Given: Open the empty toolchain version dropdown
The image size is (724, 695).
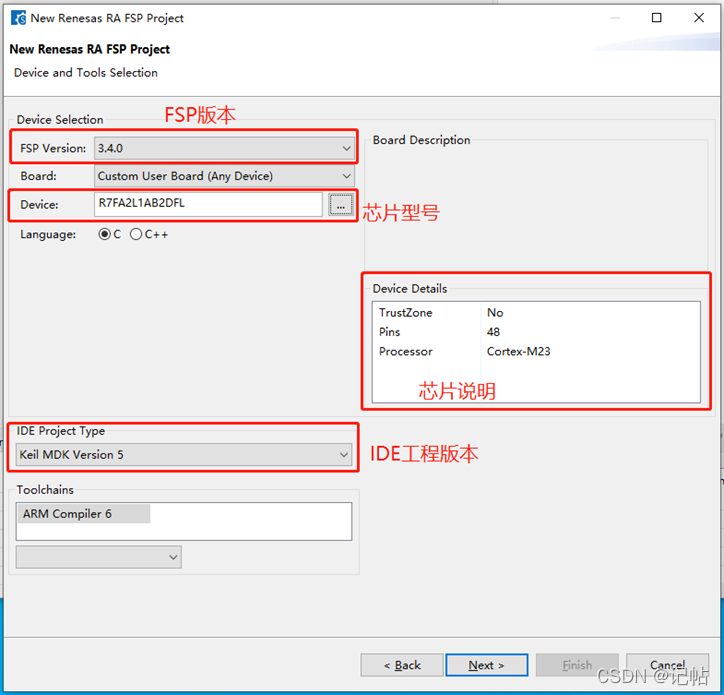Looking at the screenshot, I should [99, 557].
